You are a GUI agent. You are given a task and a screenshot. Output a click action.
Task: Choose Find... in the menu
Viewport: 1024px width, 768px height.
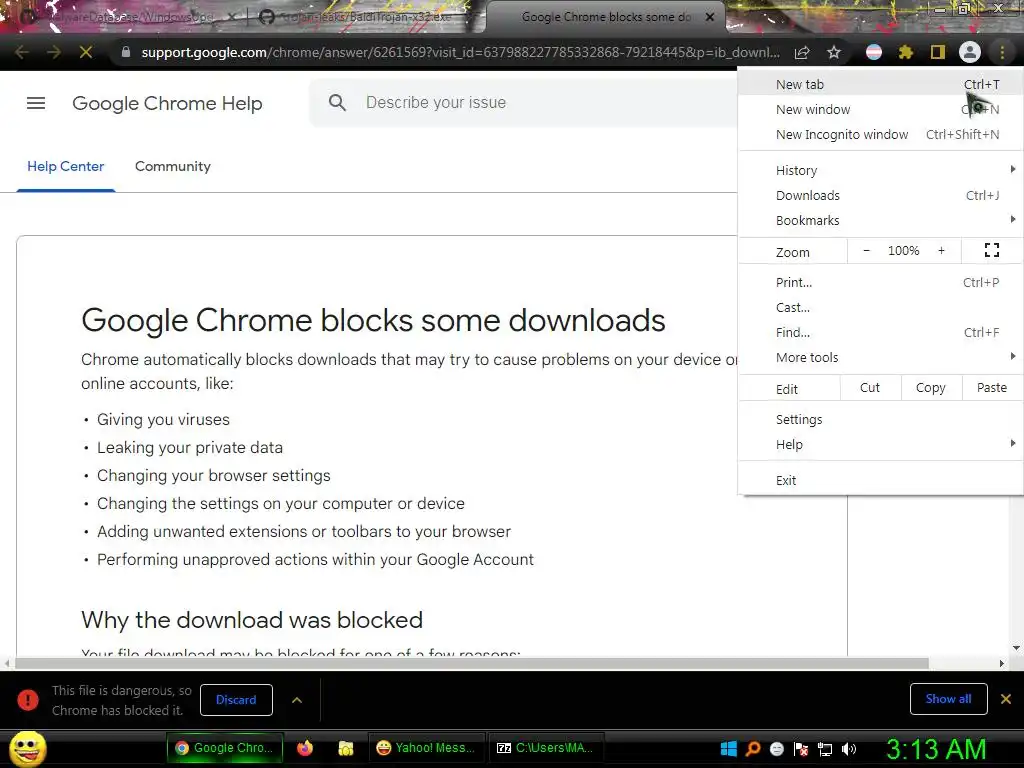(880, 332)
